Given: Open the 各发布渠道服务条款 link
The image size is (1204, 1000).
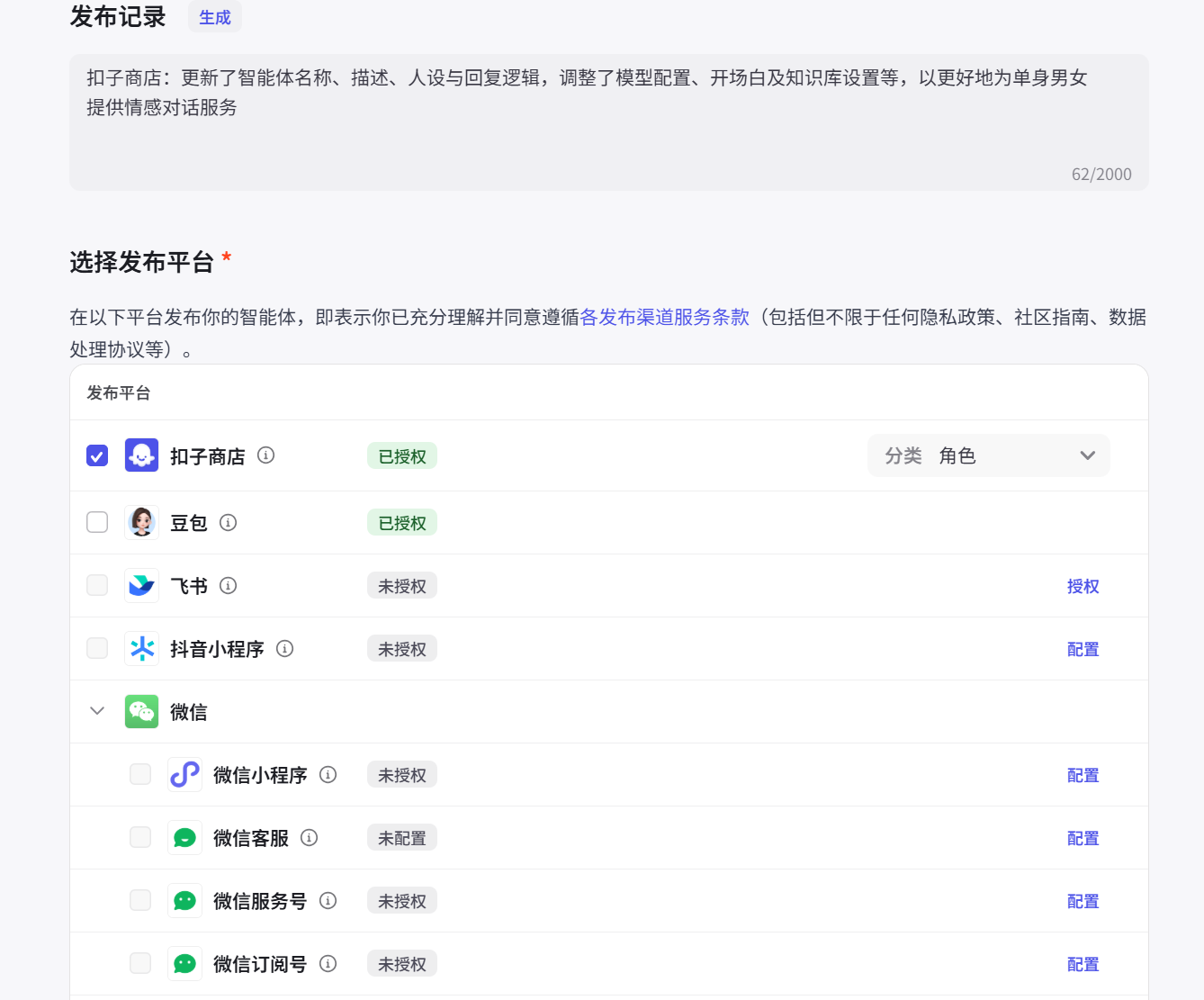Looking at the screenshot, I should (664, 317).
